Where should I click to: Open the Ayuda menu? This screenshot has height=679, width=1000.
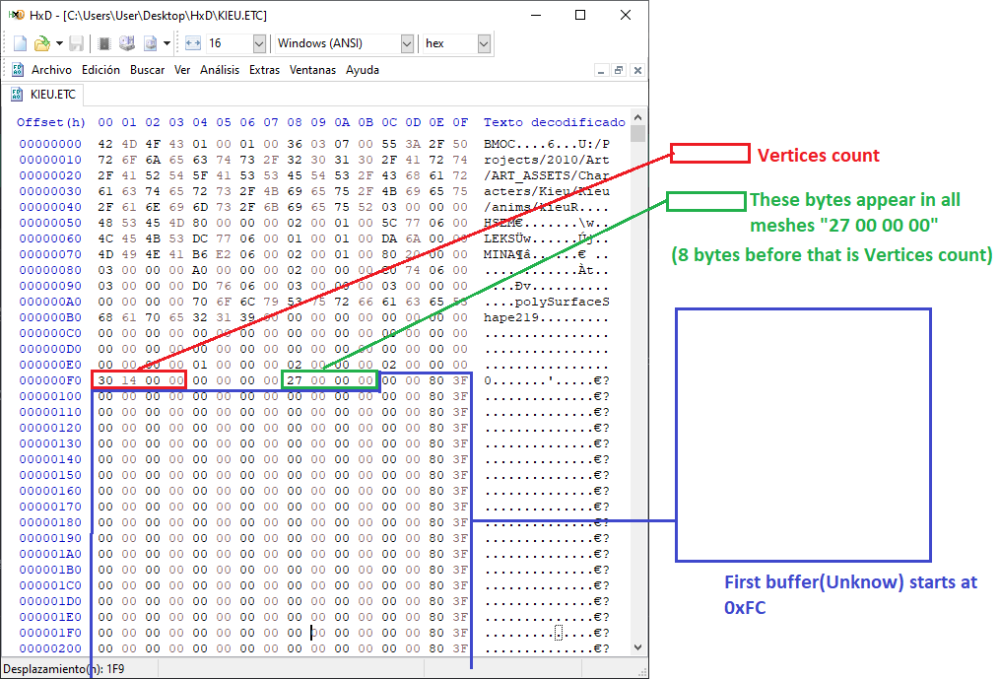pos(362,70)
